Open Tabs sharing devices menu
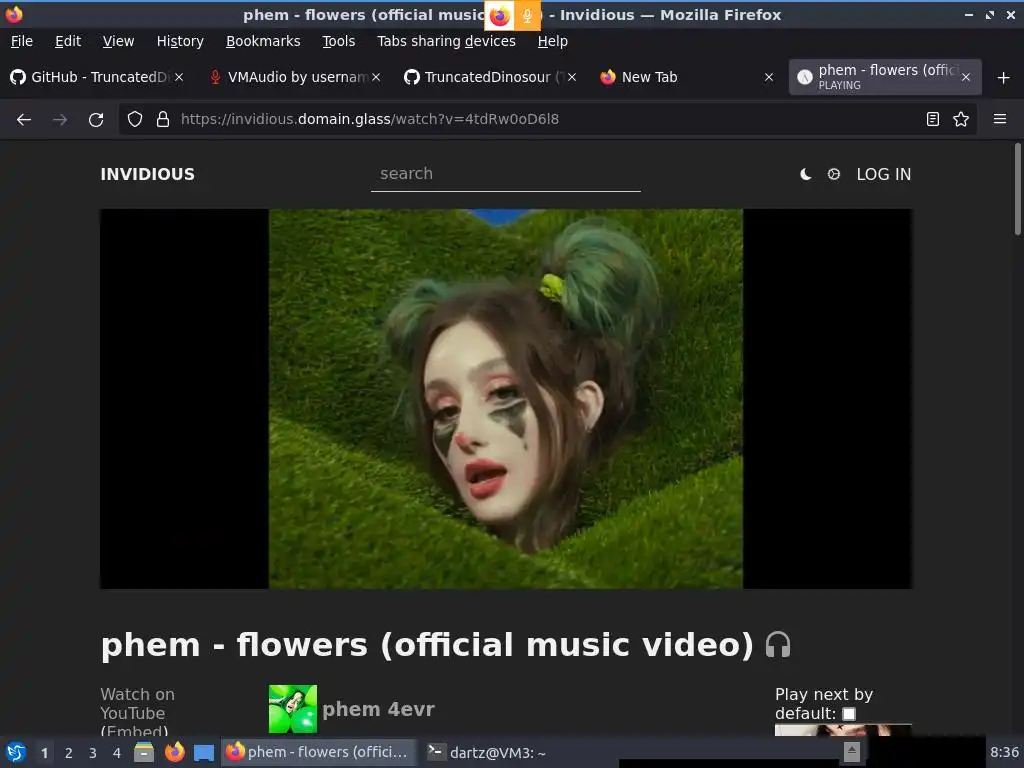 coord(447,41)
